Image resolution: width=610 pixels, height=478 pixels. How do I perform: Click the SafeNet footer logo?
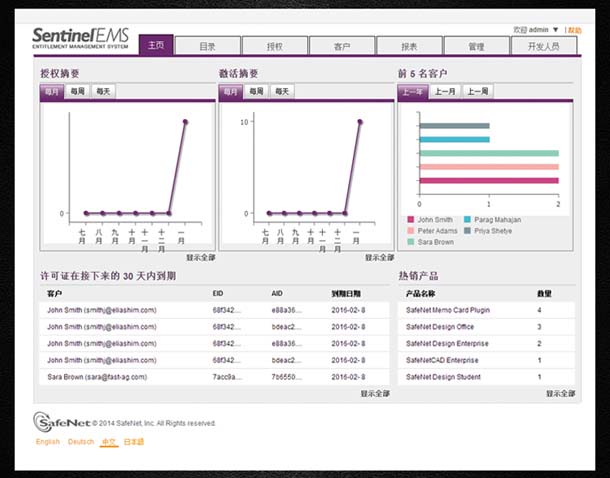61,422
